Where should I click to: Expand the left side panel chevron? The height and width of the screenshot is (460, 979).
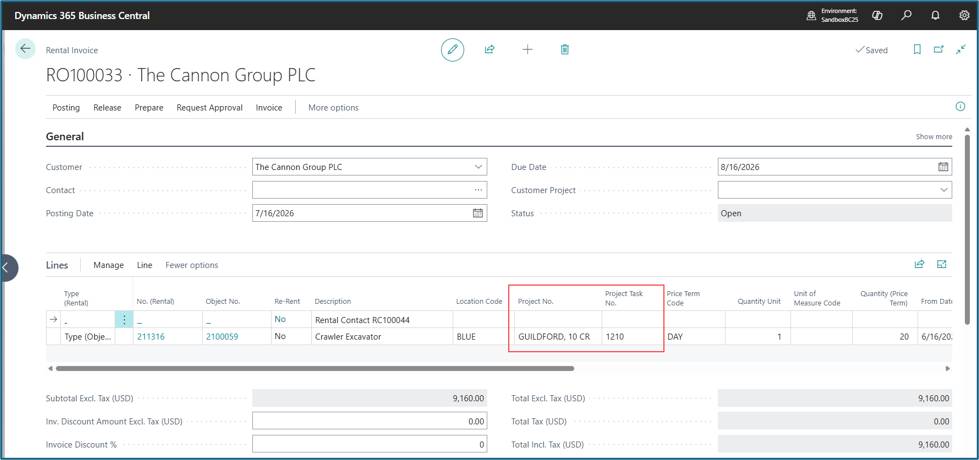(6, 268)
